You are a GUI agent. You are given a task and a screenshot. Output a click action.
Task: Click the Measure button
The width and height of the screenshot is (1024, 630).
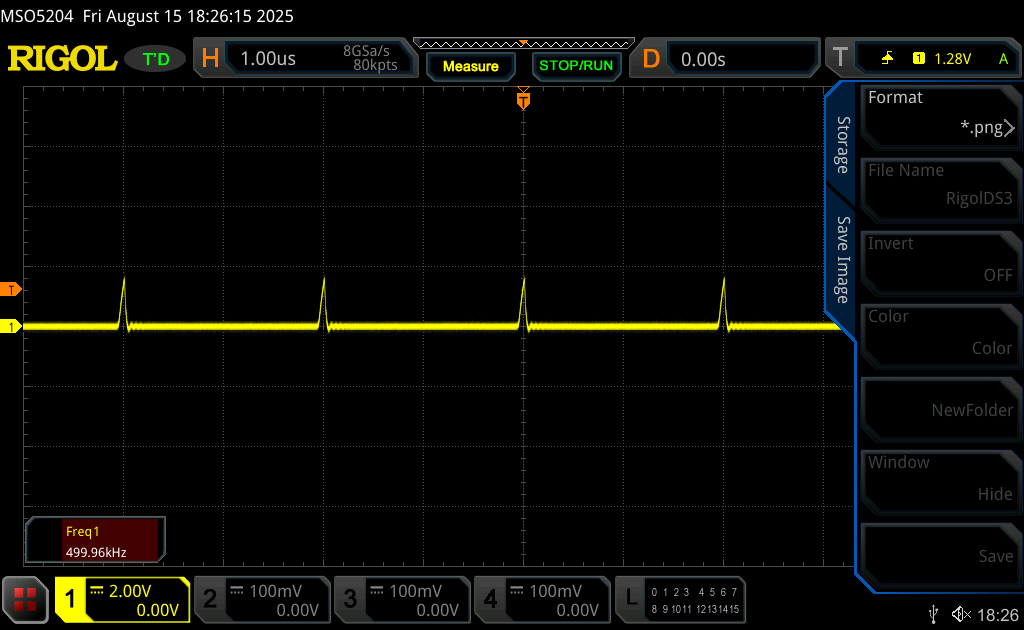tap(470, 66)
